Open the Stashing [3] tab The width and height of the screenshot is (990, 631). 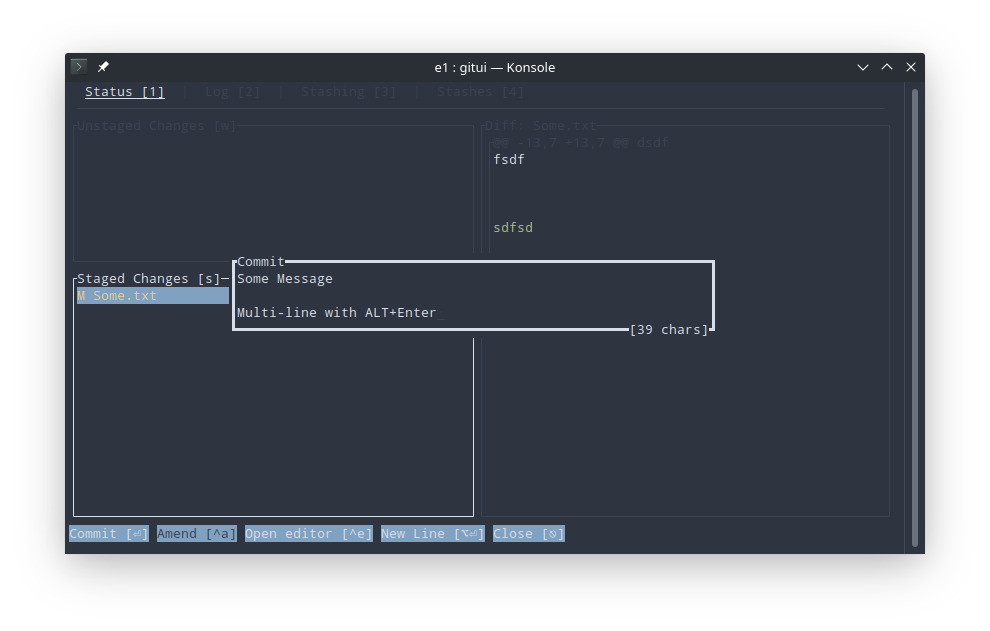click(349, 92)
